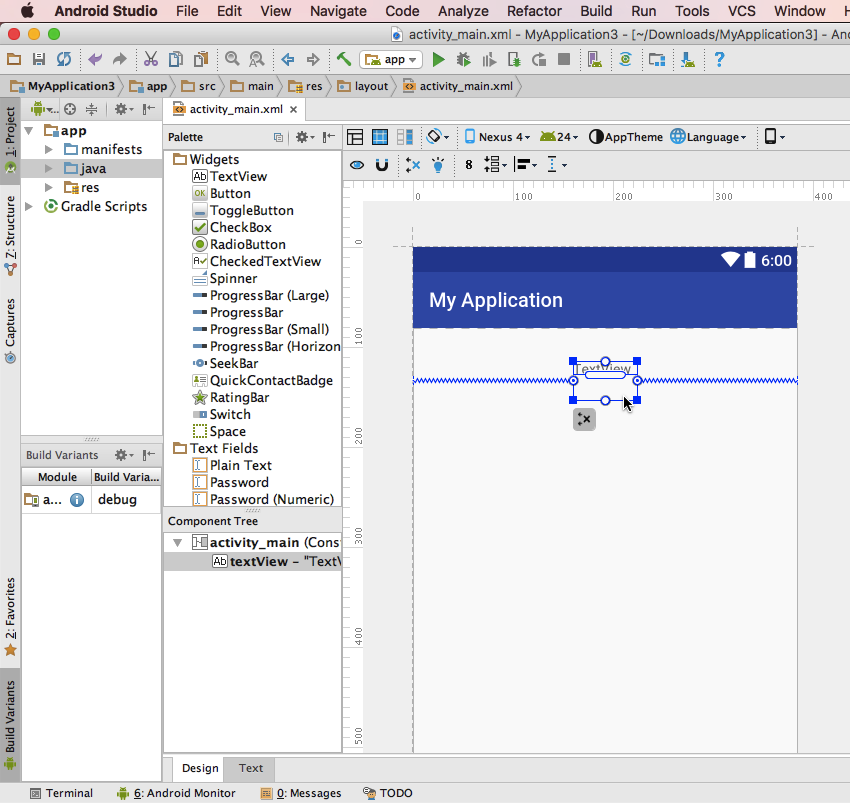Click the Undo arrow icon
The width and height of the screenshot is (850, 805).
(95, 59)
